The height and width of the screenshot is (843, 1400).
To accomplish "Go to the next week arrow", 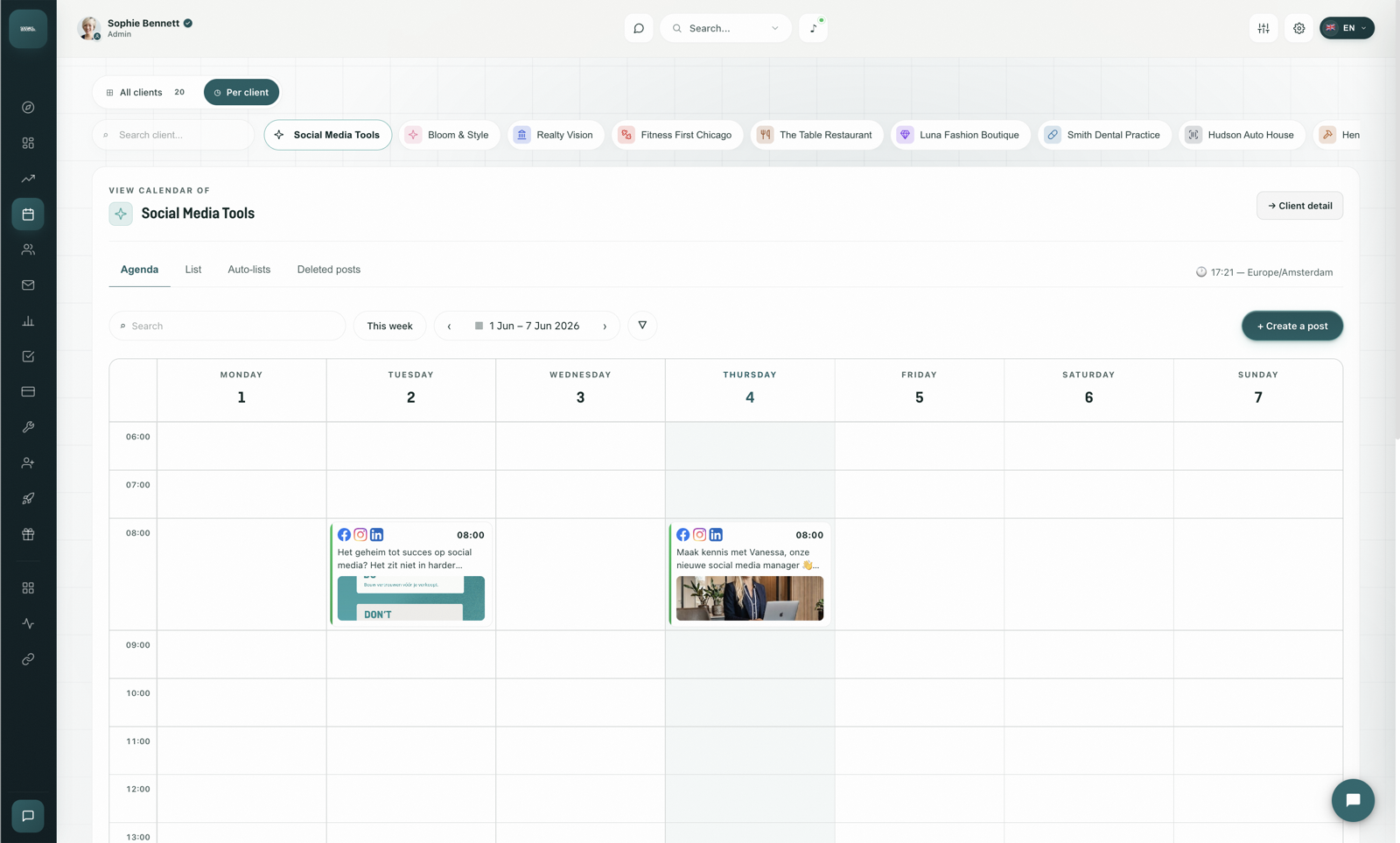I will click(605, 326).
